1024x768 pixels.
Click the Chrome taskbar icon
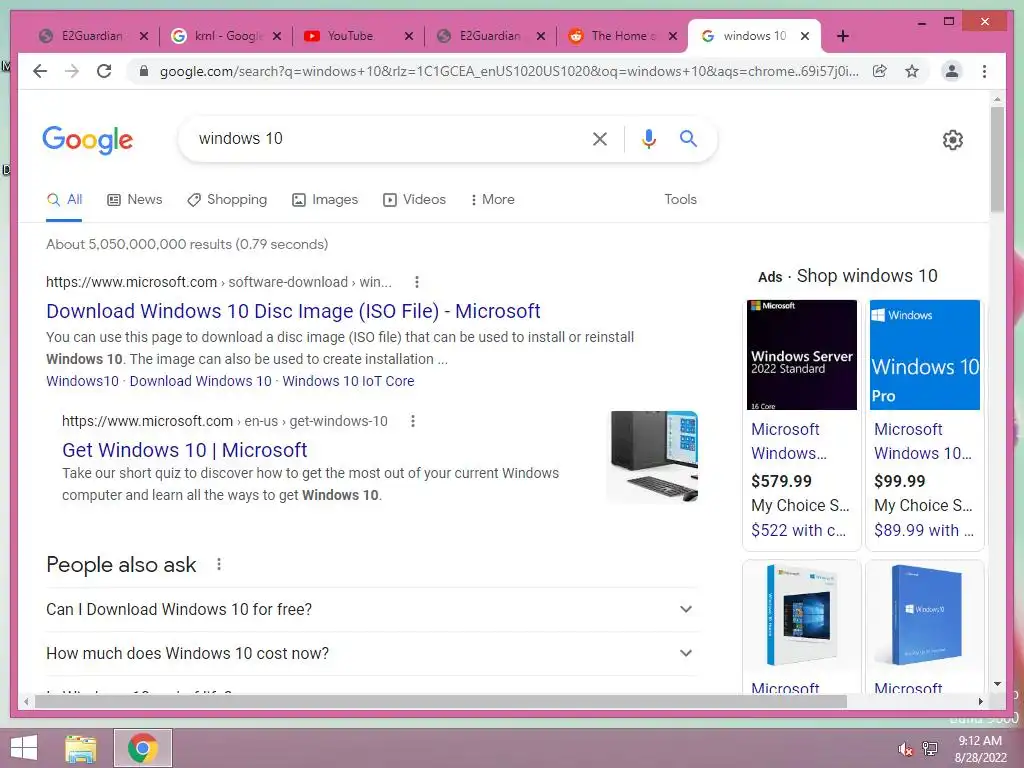pos(142,748)
